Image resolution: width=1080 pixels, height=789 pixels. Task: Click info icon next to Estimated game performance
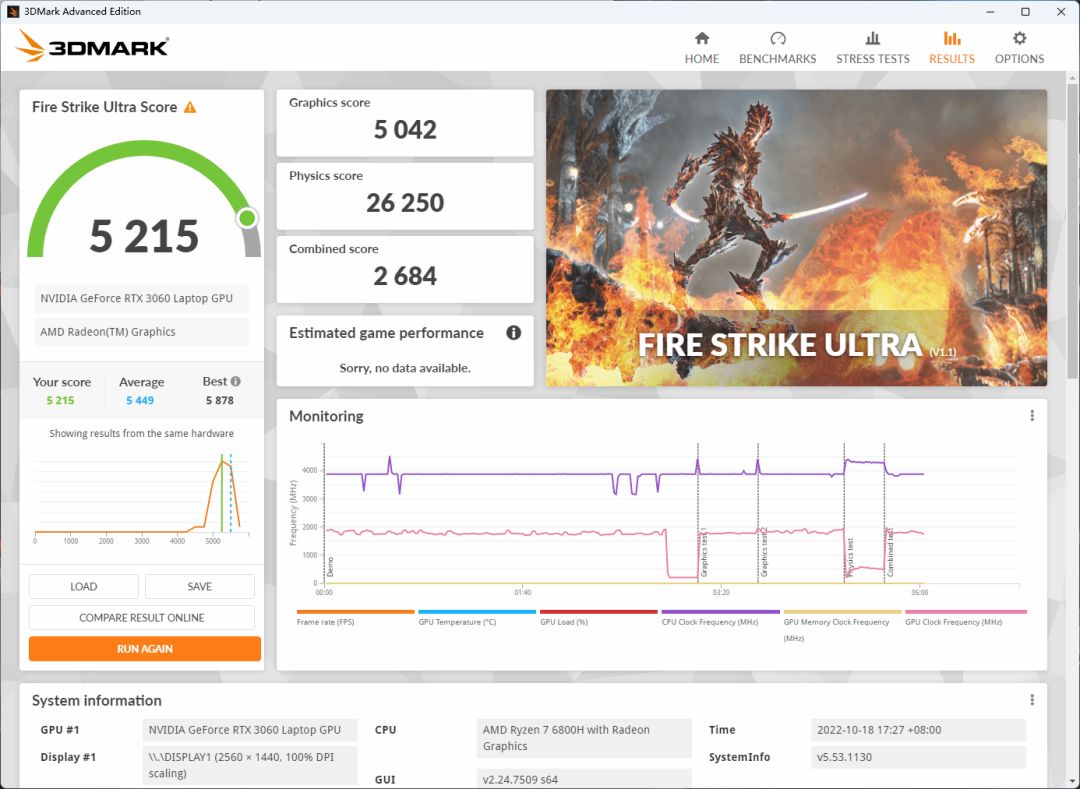(x=513, y=333)
